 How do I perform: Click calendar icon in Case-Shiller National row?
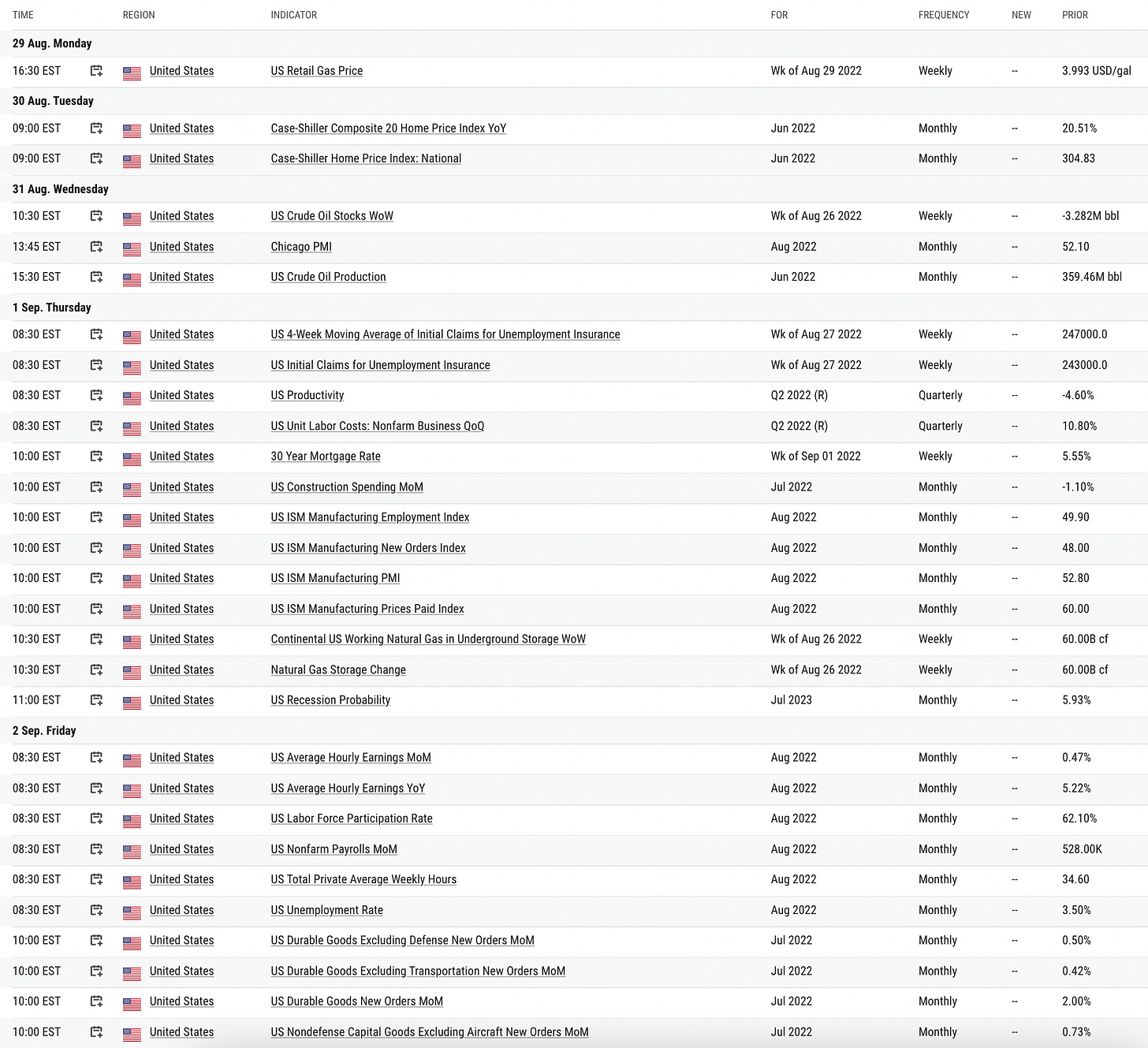coord(96,159)
